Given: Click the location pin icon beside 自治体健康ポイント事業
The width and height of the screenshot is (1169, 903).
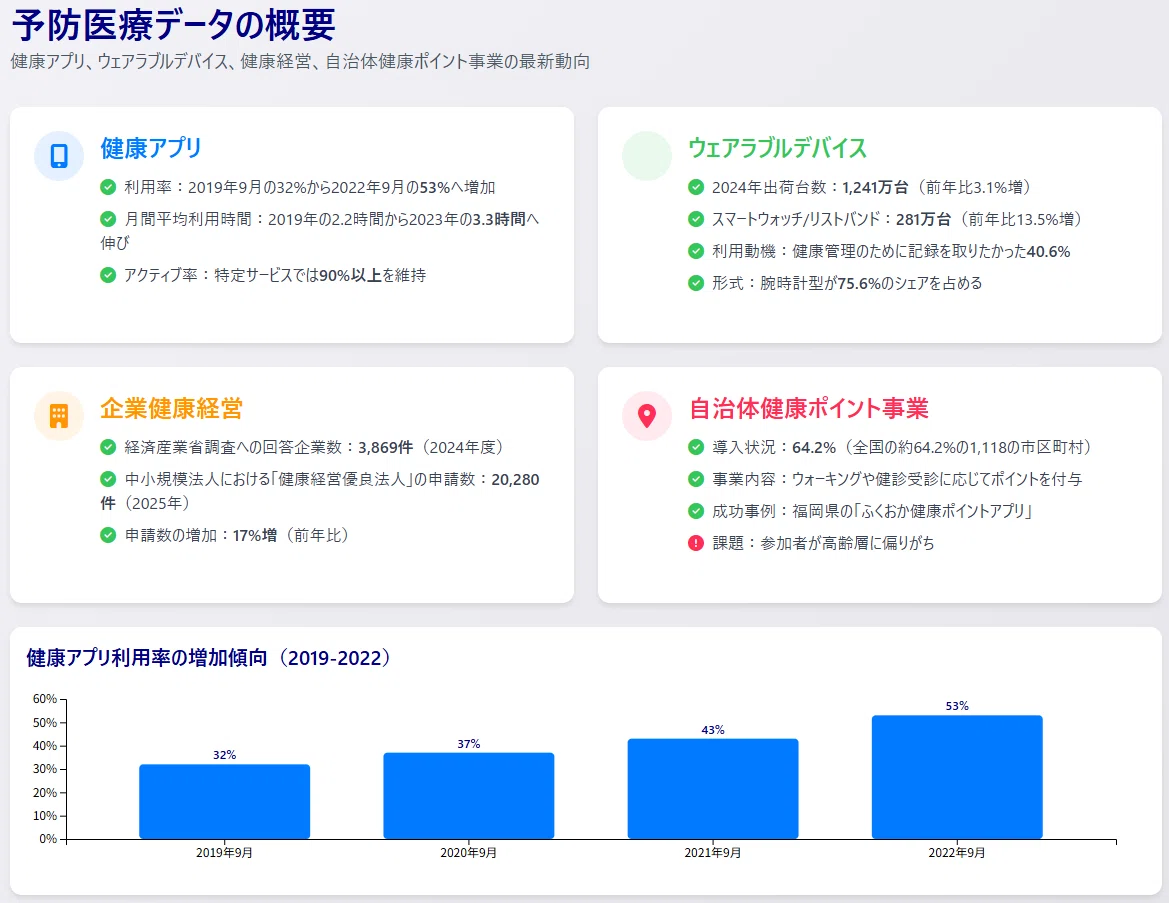Looking at the screenshot, I should tap(647, 416).
